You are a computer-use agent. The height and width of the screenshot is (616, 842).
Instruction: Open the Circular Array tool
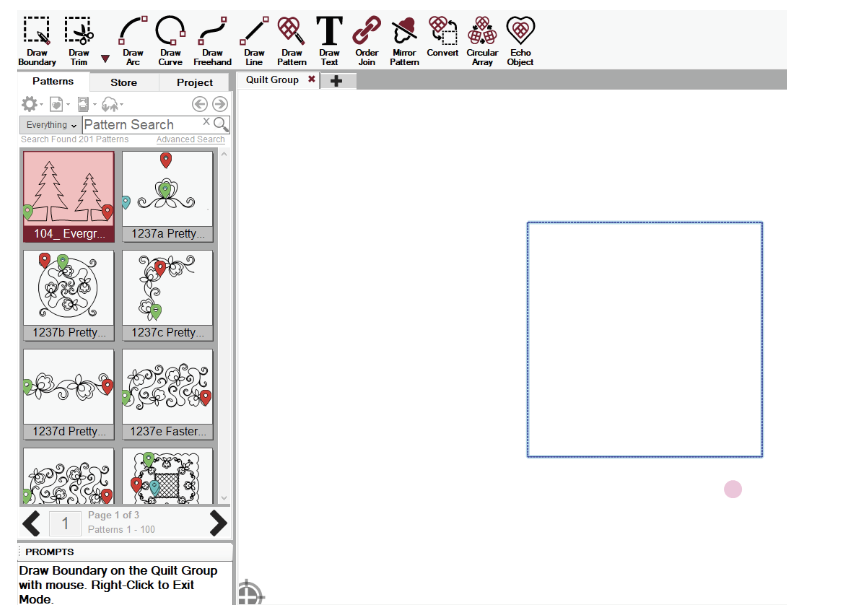pyautogui.click(x=482, y=40)
